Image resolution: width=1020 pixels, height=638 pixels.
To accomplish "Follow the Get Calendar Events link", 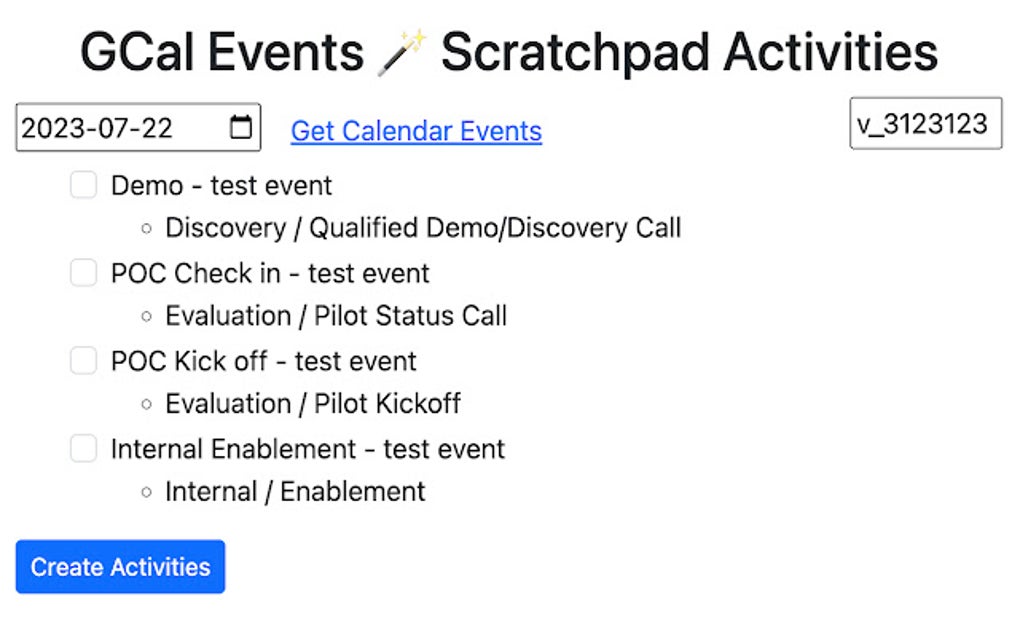I will click(416, 131).
